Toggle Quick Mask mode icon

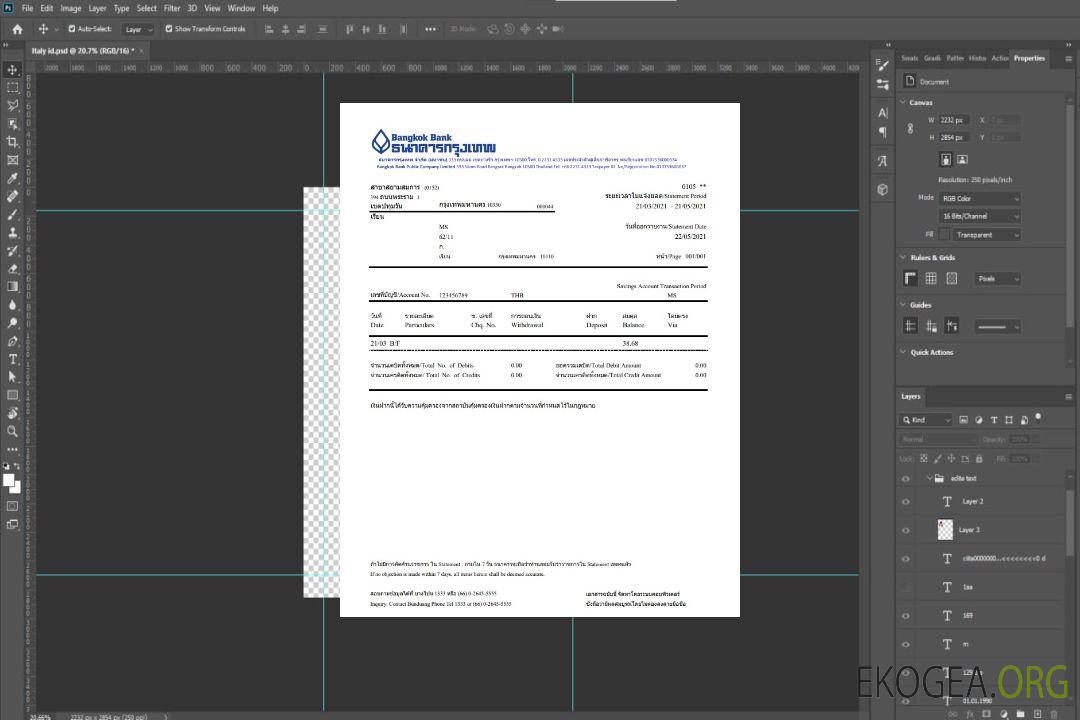click(12, 506)
